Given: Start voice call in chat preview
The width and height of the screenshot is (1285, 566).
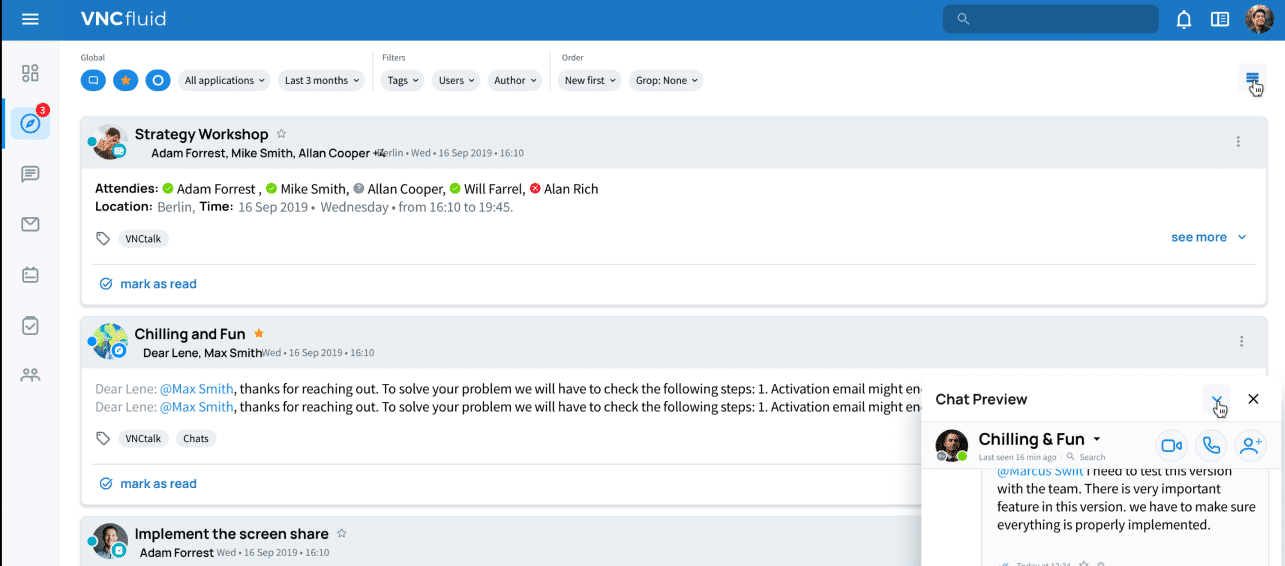Looking at the screenshot, I should 1211,446.
